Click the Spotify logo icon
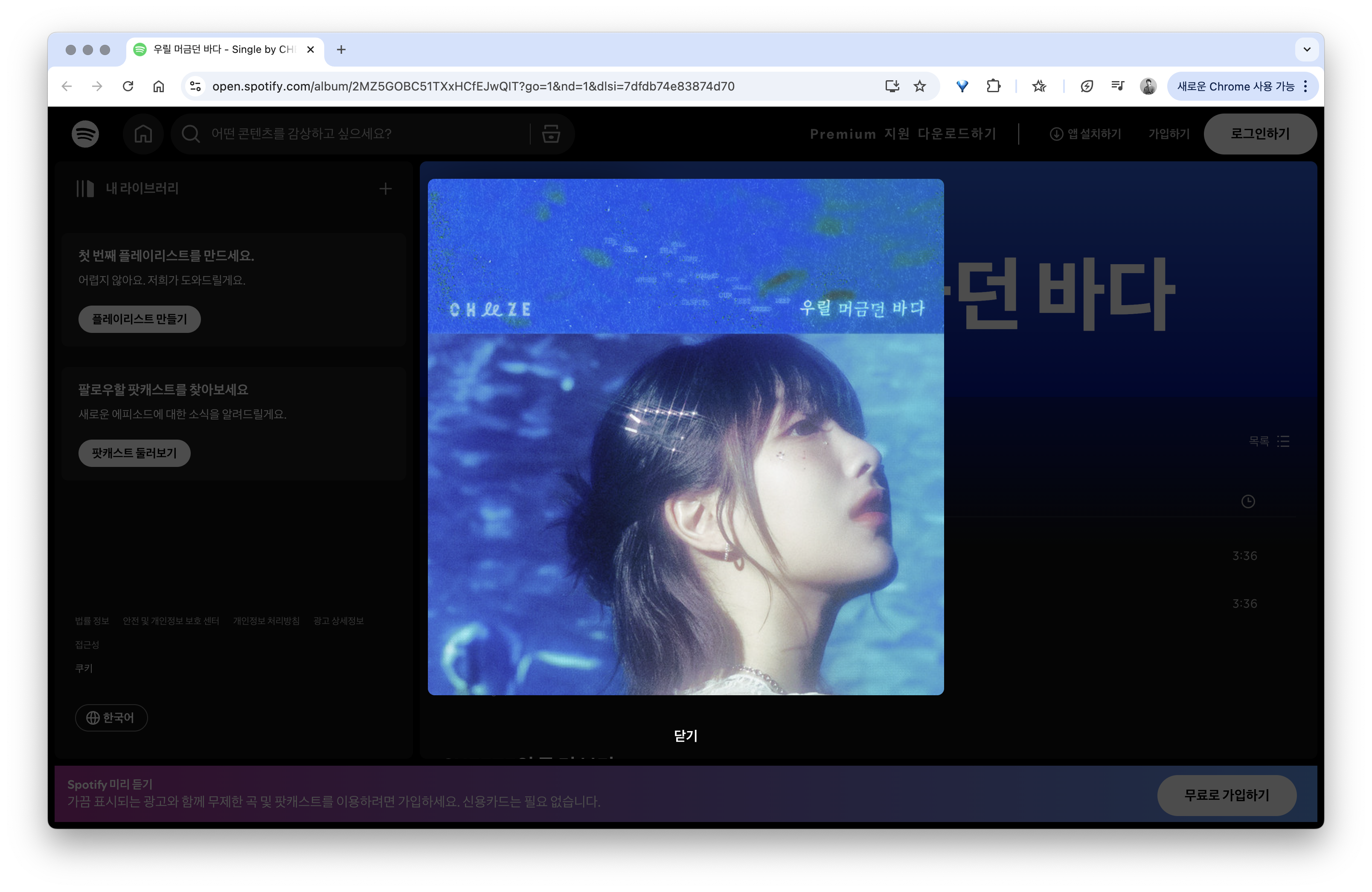 coord(85,134)
